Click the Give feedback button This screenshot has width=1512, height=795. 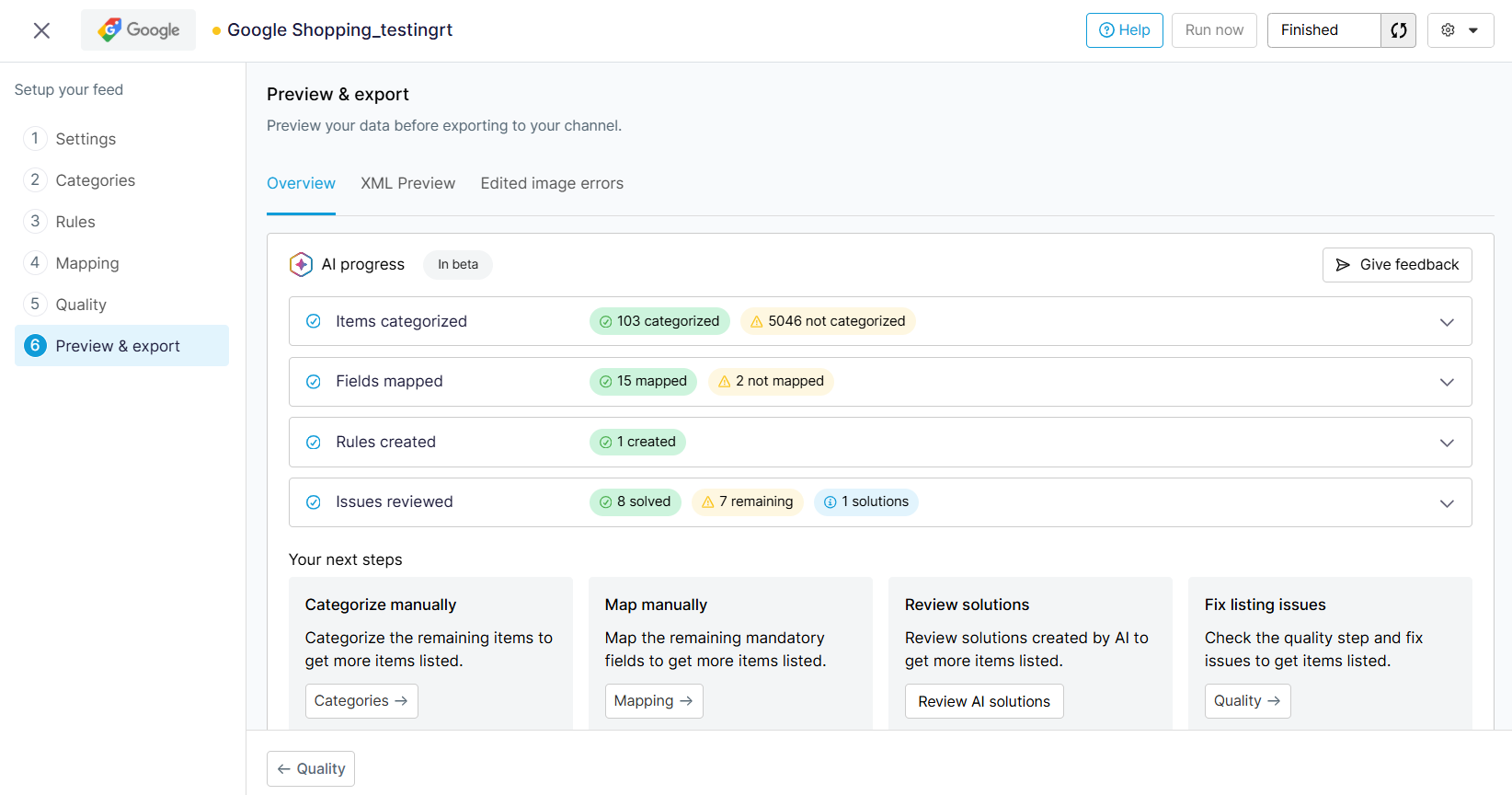1397,265
